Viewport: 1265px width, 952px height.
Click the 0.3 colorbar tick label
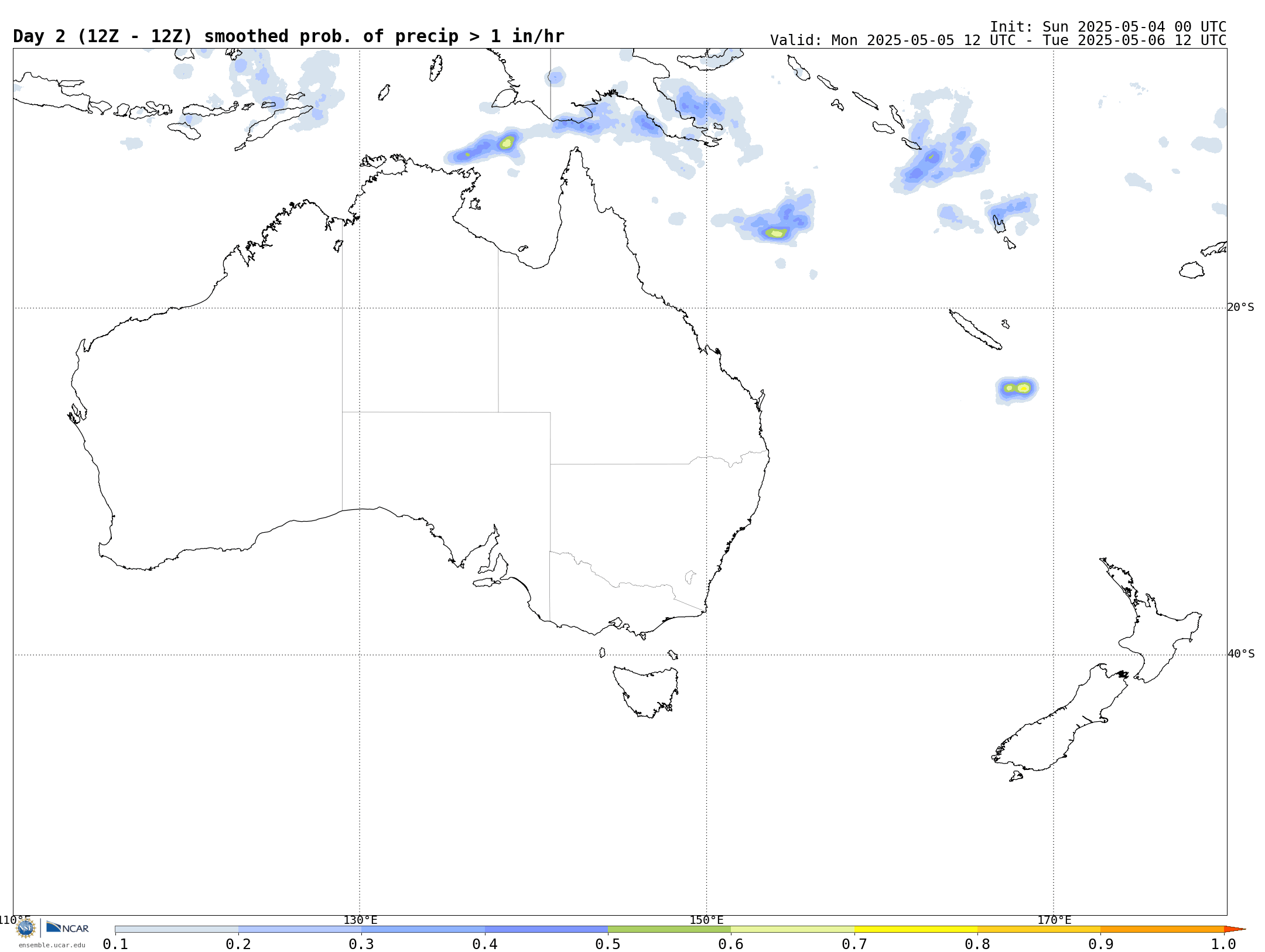point(361,944)
